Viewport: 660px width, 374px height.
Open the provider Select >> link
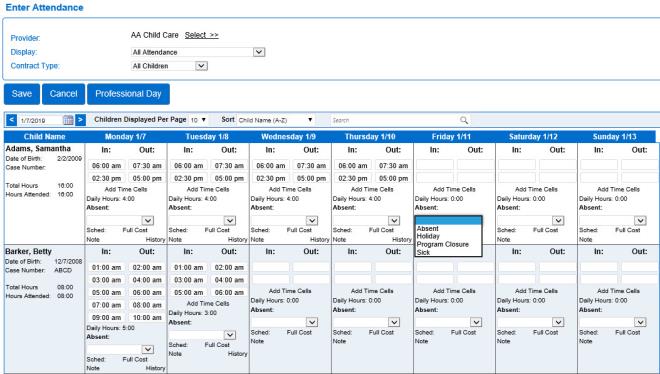(202, 35)
